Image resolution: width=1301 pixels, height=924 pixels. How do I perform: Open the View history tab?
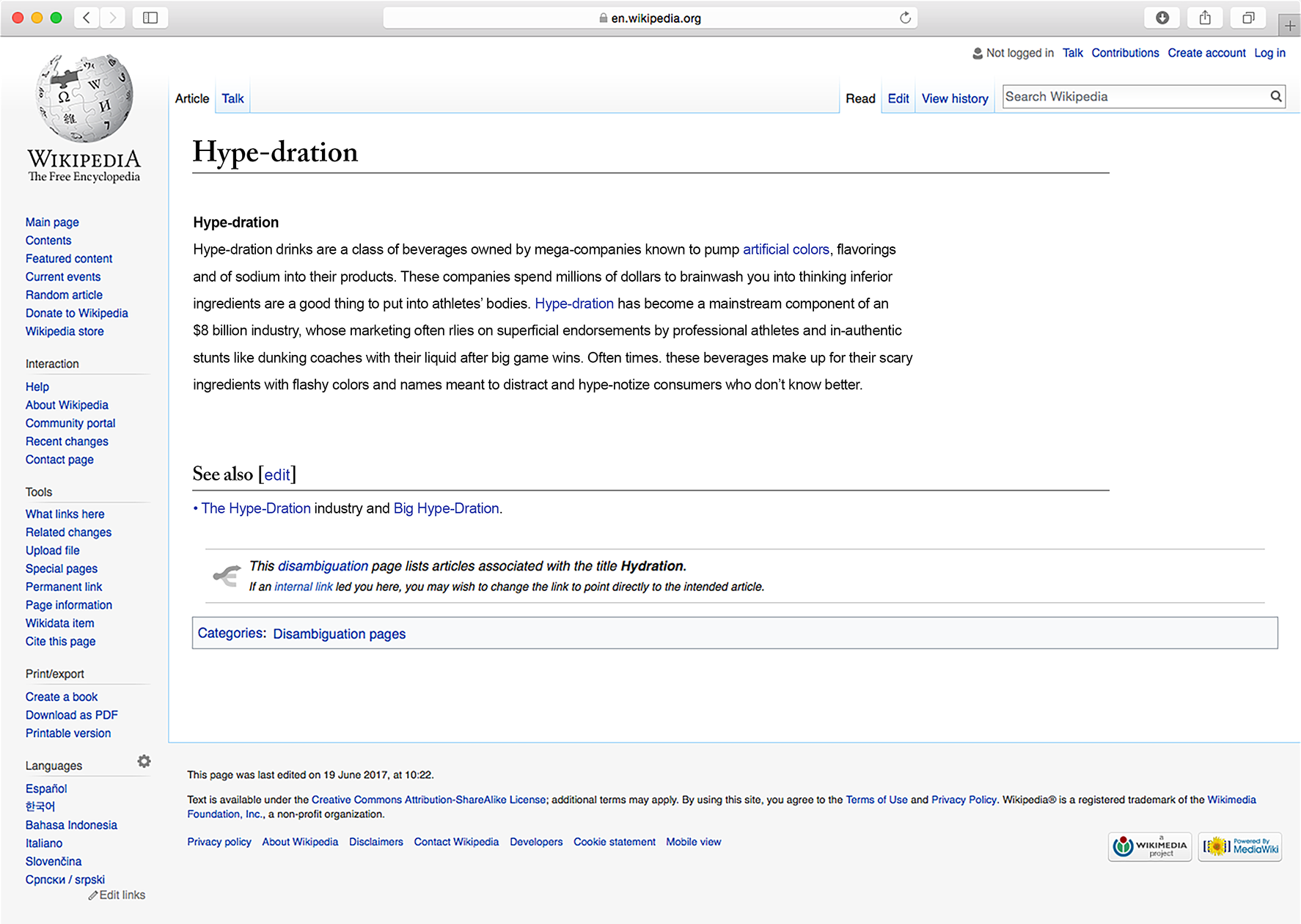point(955,98)
